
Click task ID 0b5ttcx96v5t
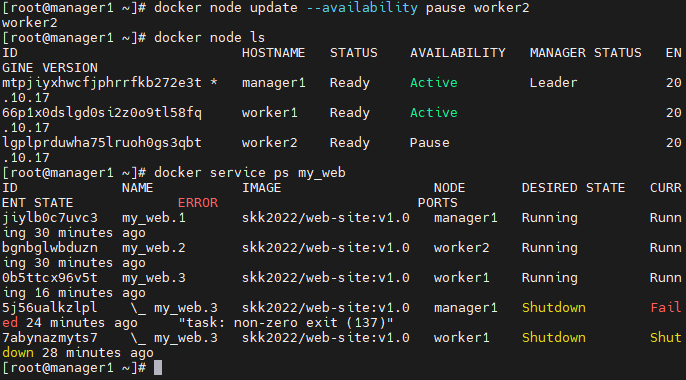(x=50, y=278)
